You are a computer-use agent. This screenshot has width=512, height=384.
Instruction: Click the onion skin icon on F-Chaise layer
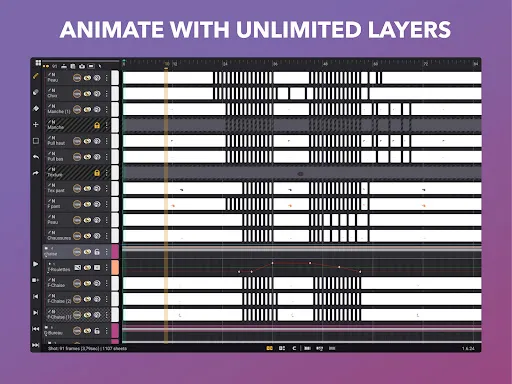coord(97,283)
